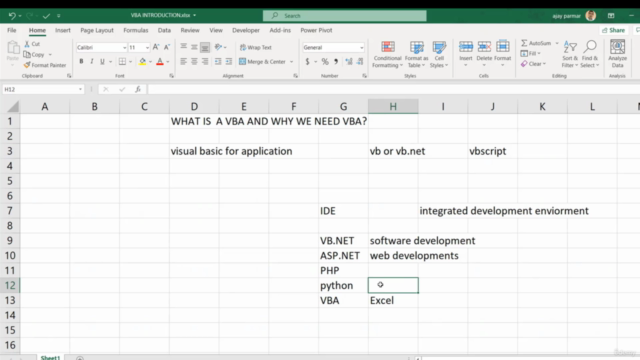Toggle Merge & Center
This screenshot has height=360, width=640.
pos(262,62)
